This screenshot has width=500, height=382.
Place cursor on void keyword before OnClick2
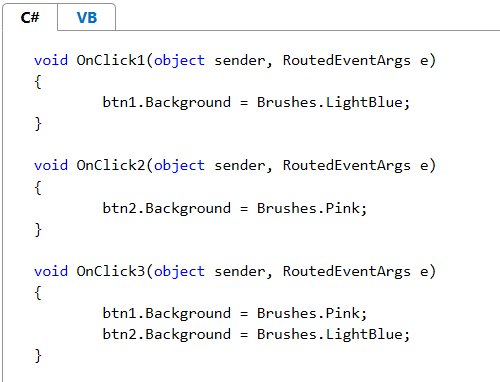51,165
